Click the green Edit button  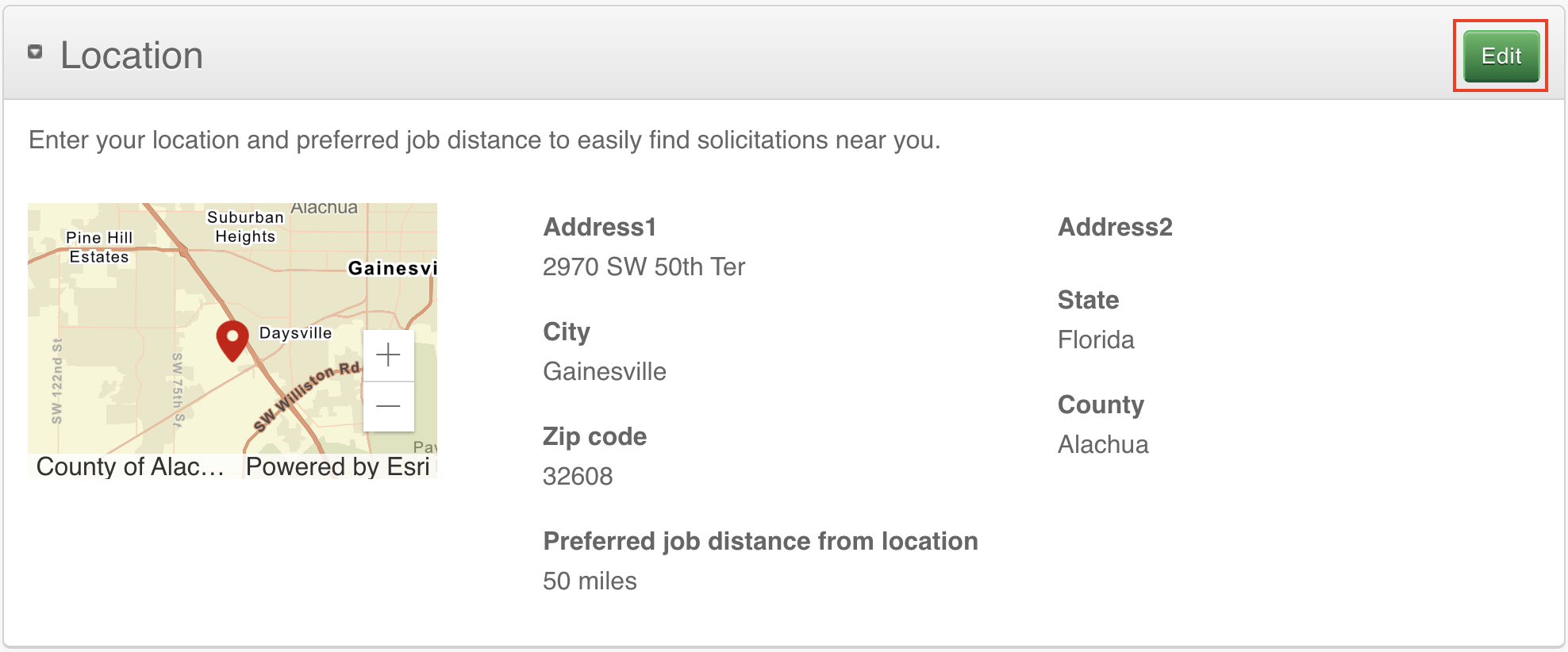pyautogui.click(x=1501, y=56)
